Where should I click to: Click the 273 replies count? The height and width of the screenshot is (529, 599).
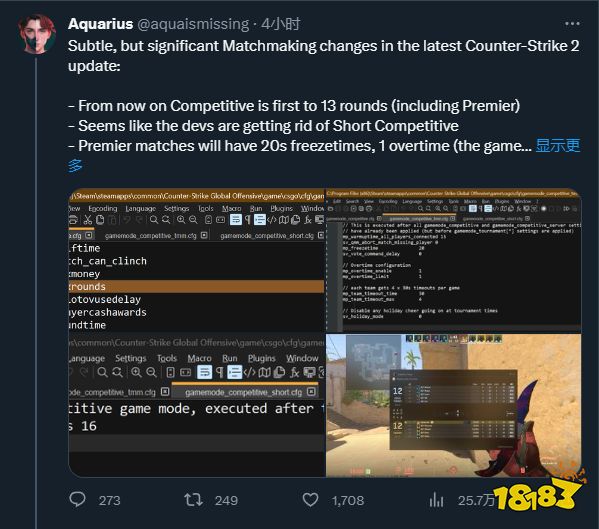click(109, 500)
